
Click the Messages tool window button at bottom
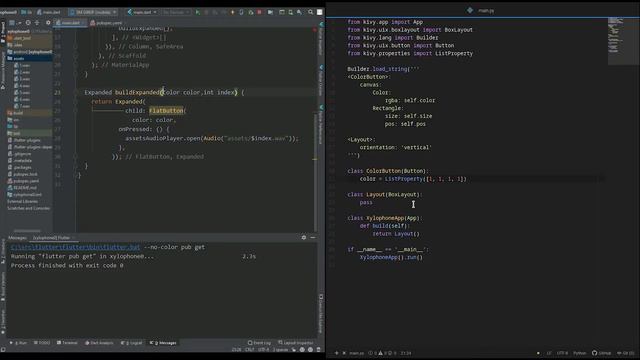163,343
